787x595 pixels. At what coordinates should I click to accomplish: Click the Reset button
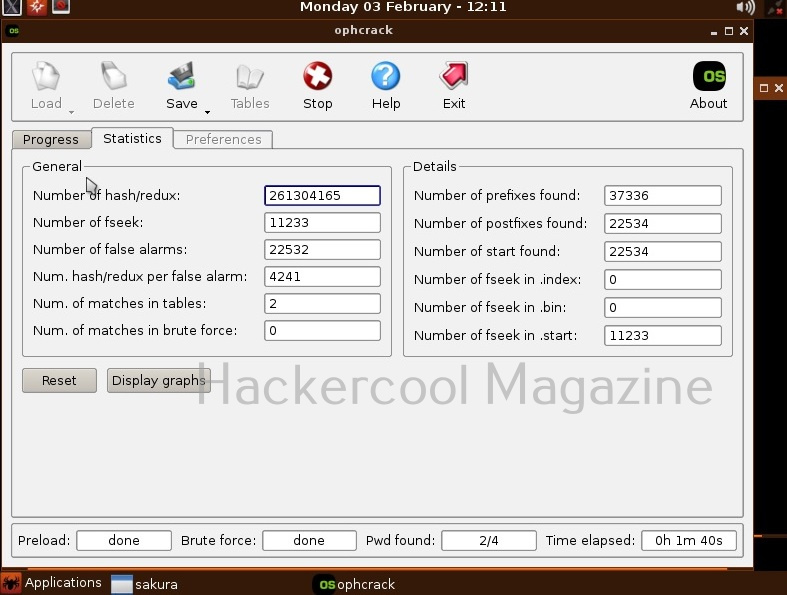click(x=59, y=380)
